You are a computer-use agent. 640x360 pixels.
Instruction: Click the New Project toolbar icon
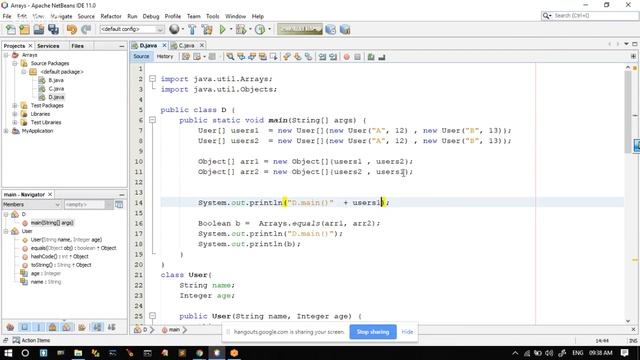(x=24, y=29)
